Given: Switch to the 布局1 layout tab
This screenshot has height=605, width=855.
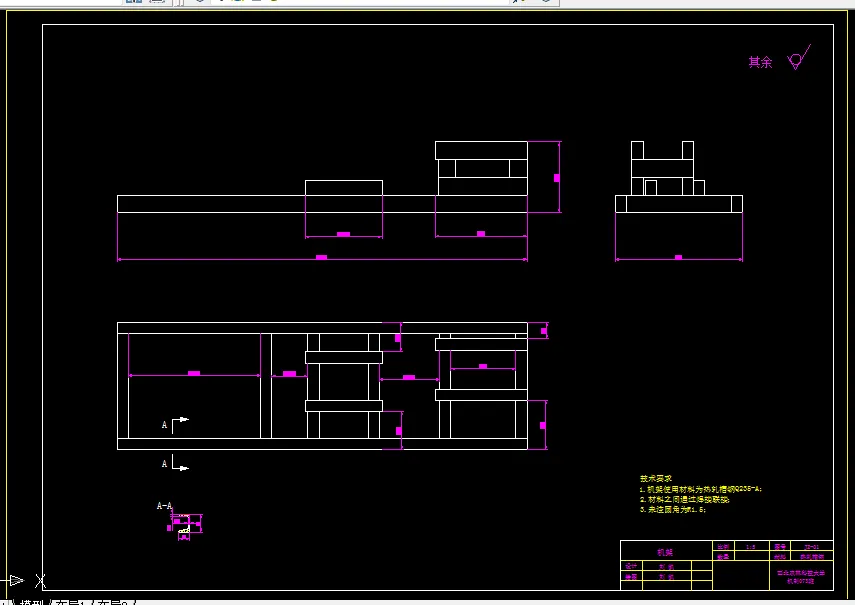Looking at the screenshot, I should (x=71, y=602).
